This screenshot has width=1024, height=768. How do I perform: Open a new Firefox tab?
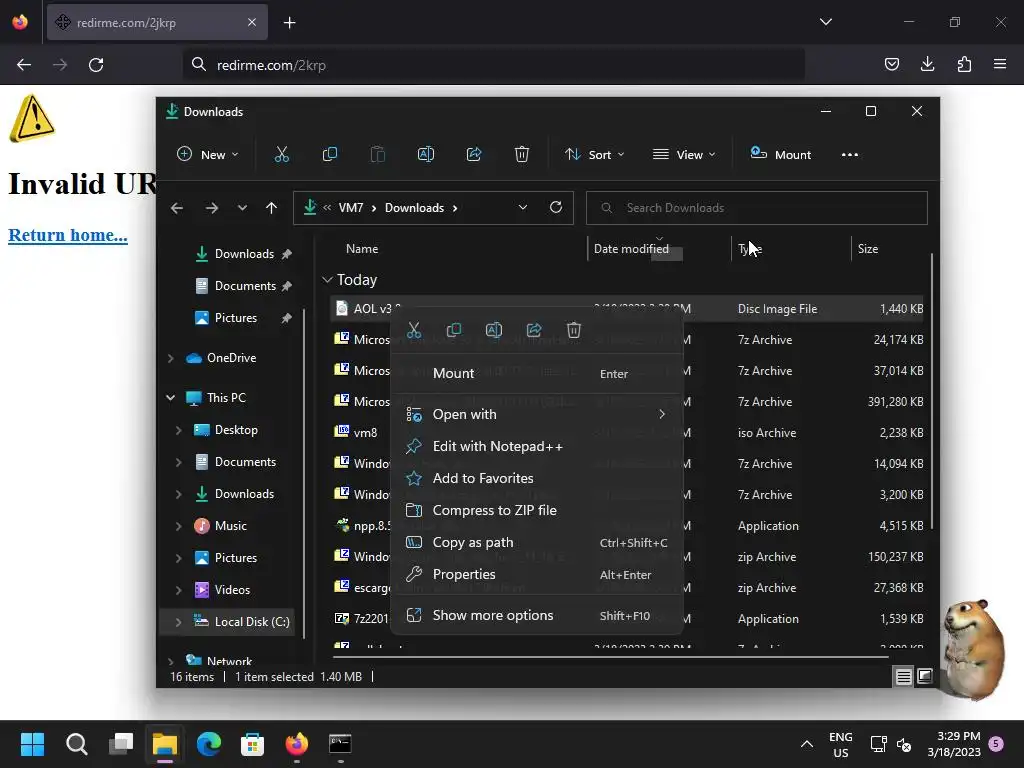pyautogui.click(x=289, y=23)
